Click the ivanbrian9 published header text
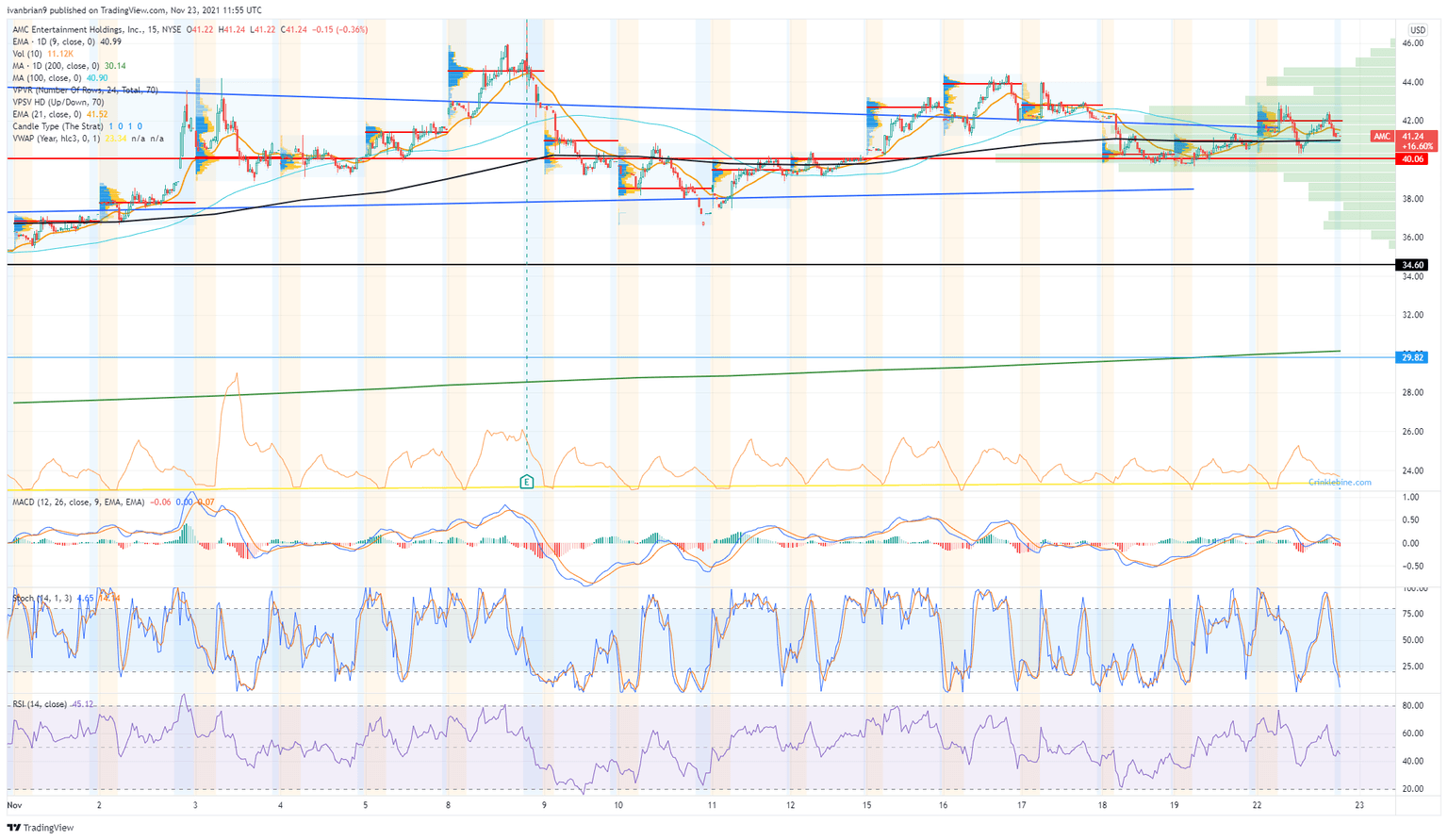Screen dimensions: 1448x840 (x=135, y=10)
